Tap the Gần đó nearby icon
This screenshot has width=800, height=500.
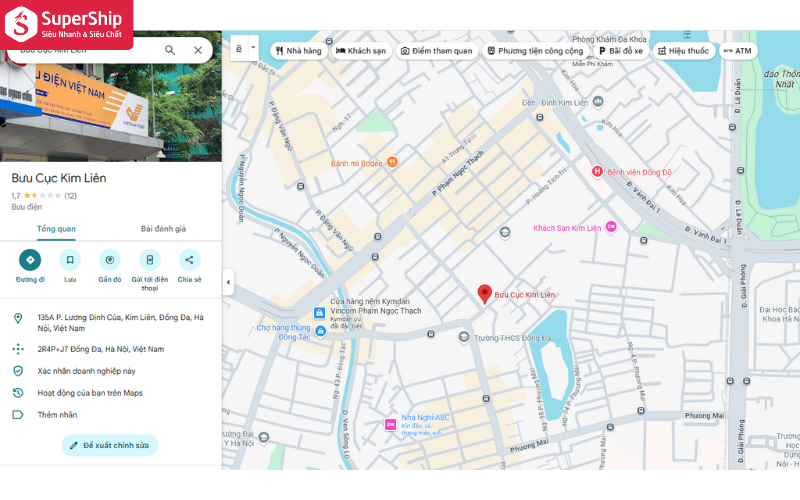[110, 260]
